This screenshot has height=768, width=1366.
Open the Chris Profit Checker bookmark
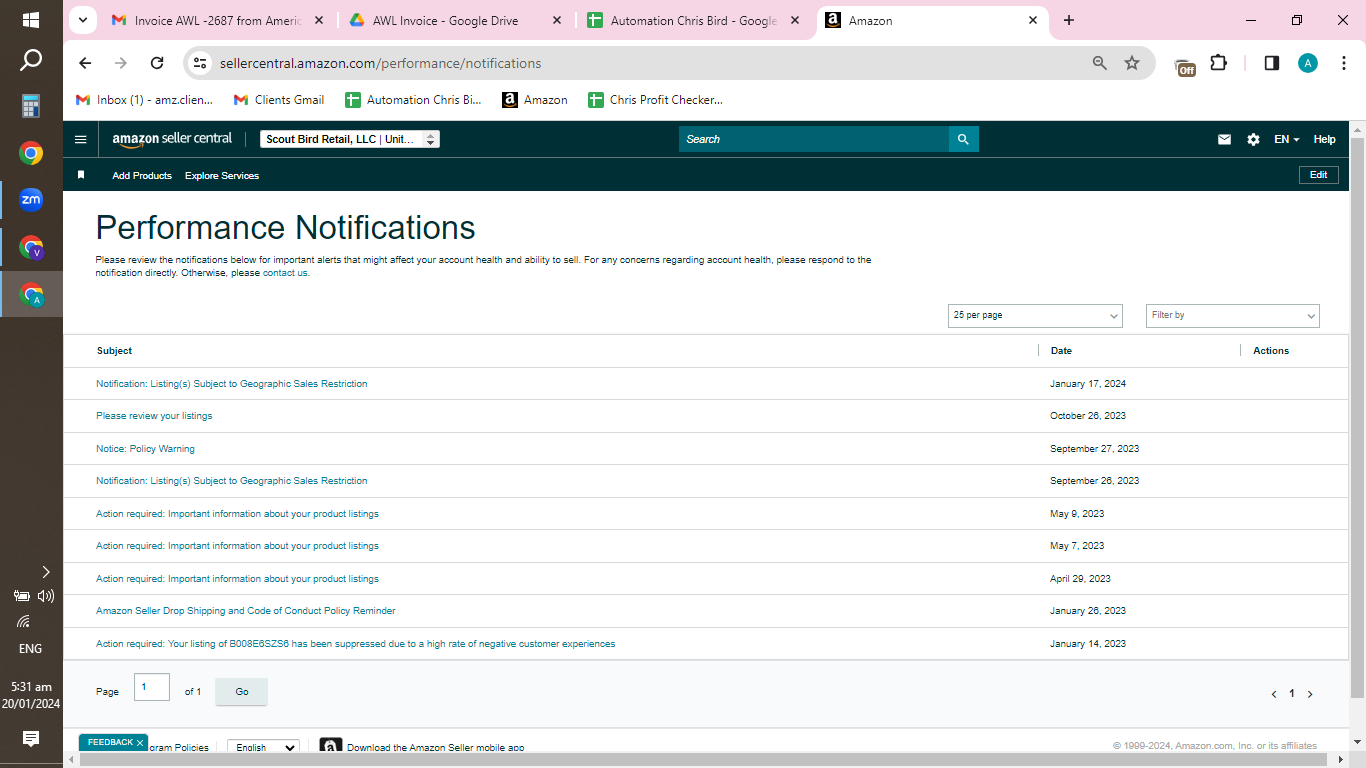(x=655, y=100)
